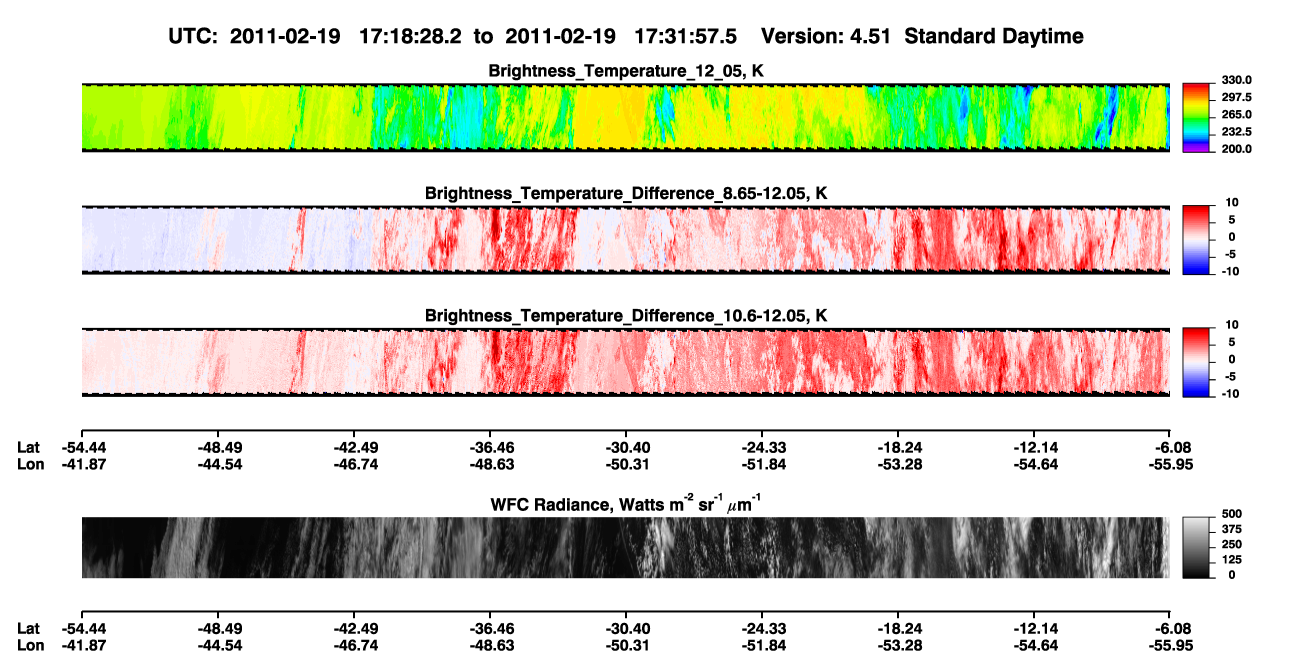Click latitude -48.49 under the 10.6-12.05 panel
This screenshot has height=667, width=1300.
click(x=218, y=447)
